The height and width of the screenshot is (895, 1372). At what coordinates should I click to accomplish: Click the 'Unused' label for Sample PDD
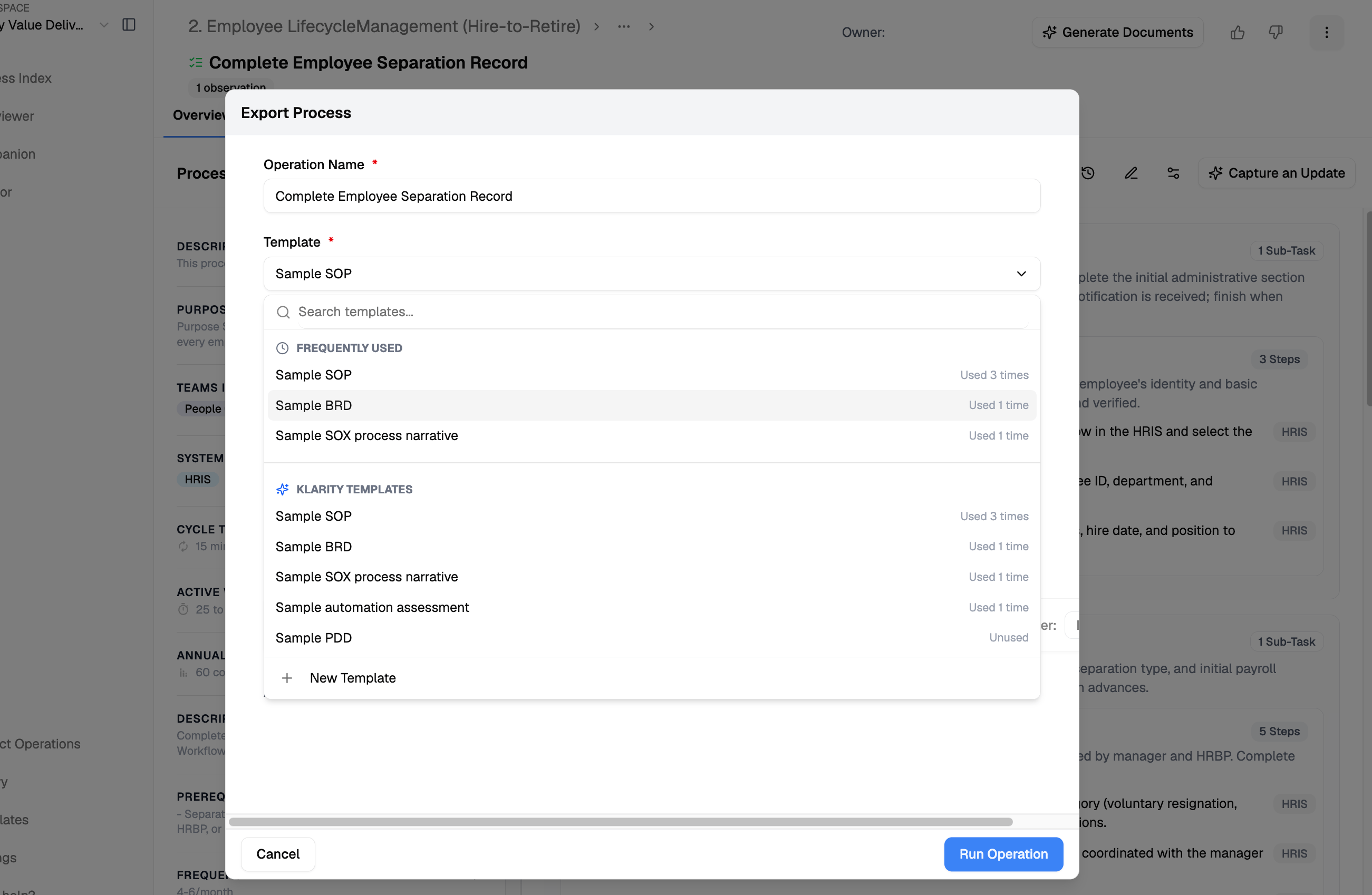pyautogui.click(x=1009, y=637)
